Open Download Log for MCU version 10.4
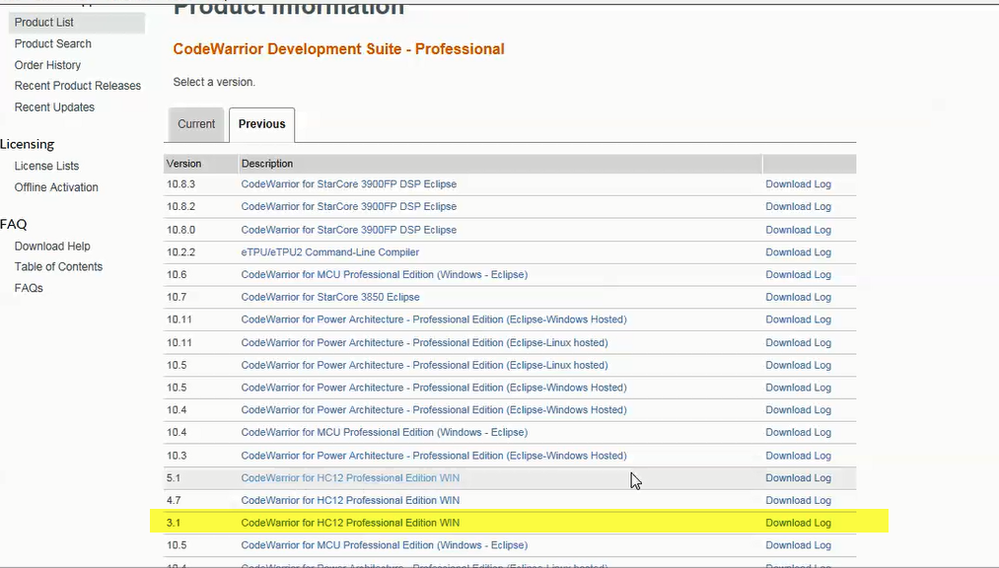Viewport: 999px width, 568px height. (x=798, y=432)
